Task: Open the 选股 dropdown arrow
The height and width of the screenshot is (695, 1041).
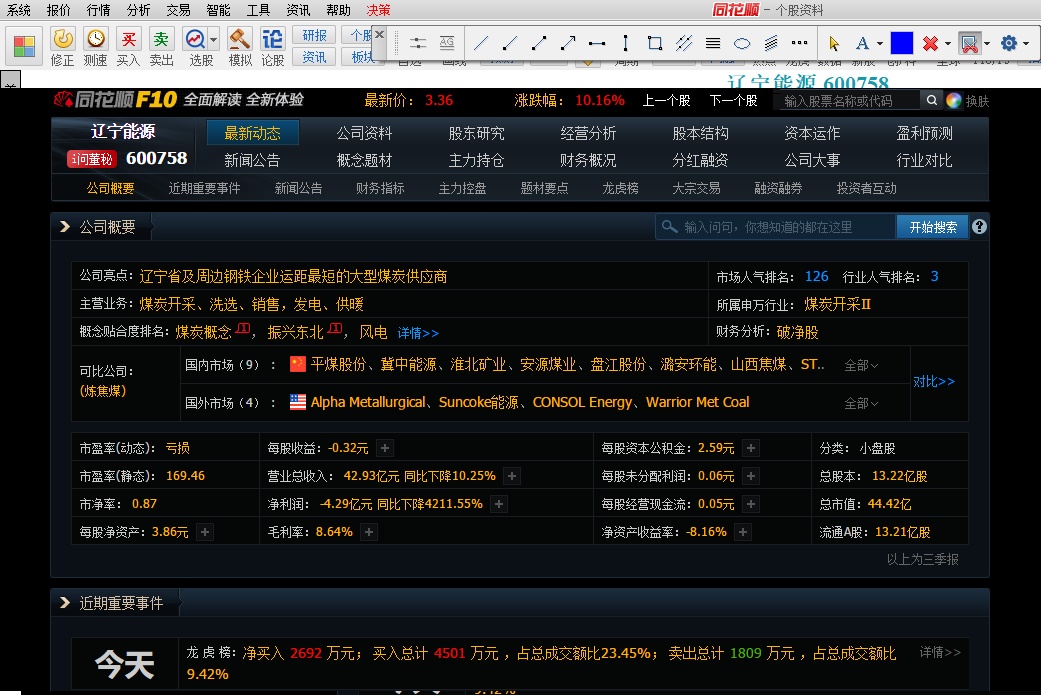Action: [x=213, y=40]
